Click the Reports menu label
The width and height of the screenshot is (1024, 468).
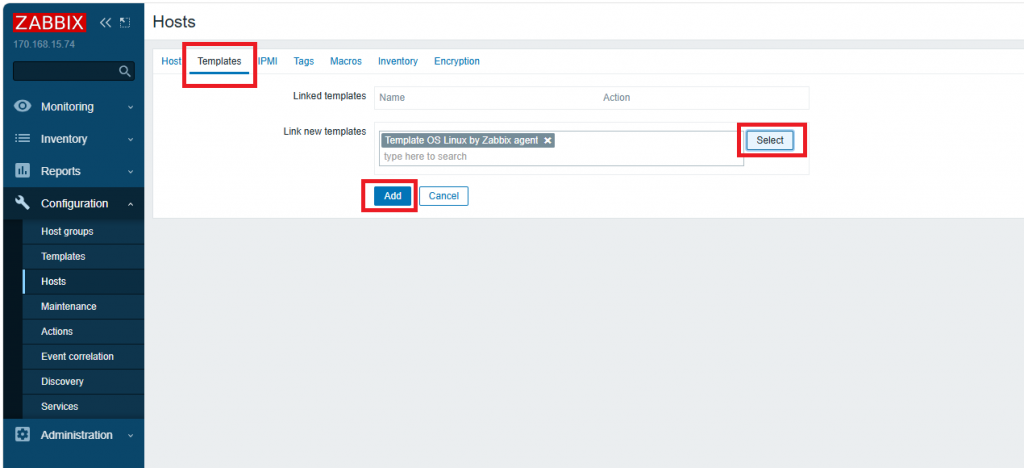pyautogui.click(x=61, y=171)
